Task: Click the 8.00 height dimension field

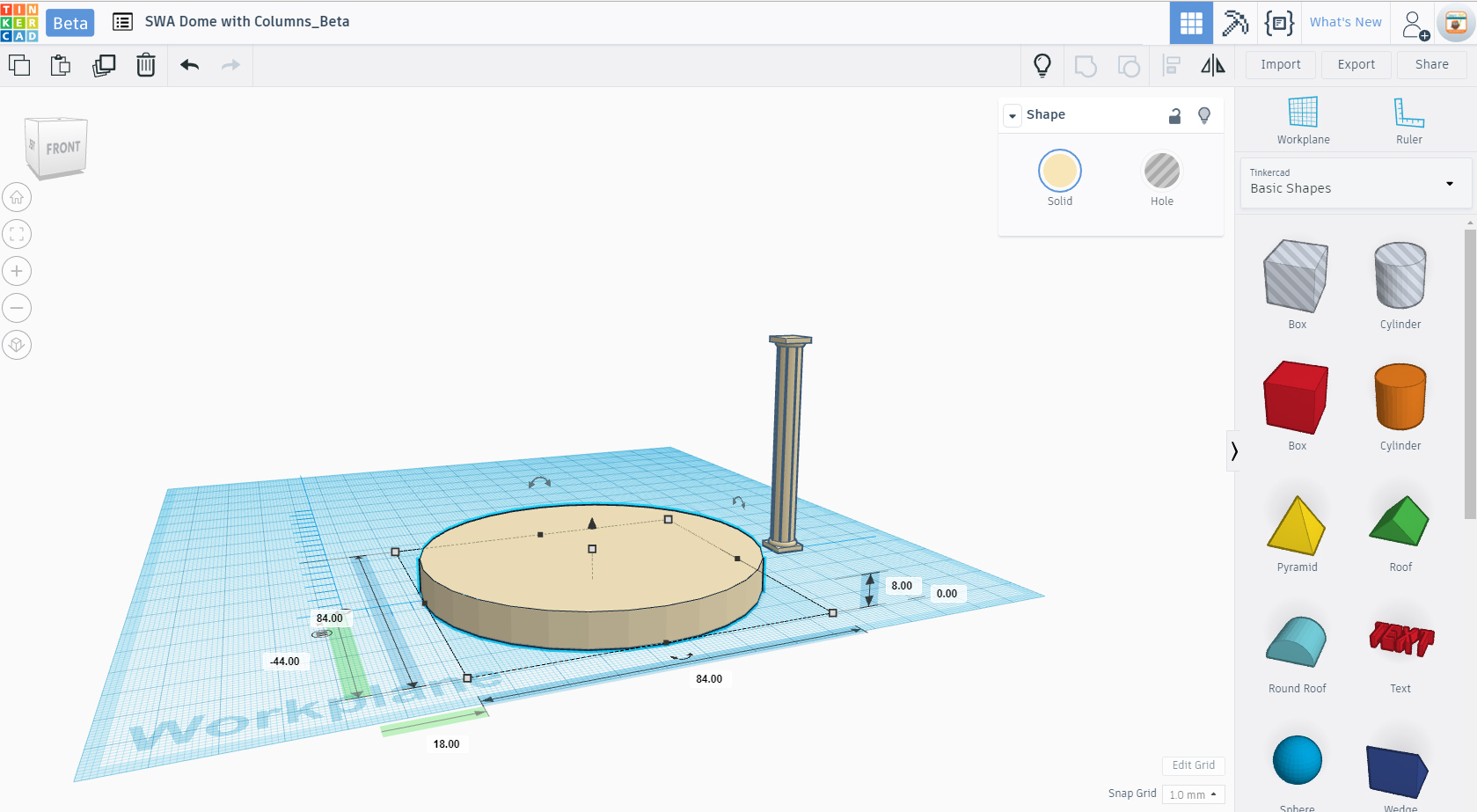Action: point(902,586)
